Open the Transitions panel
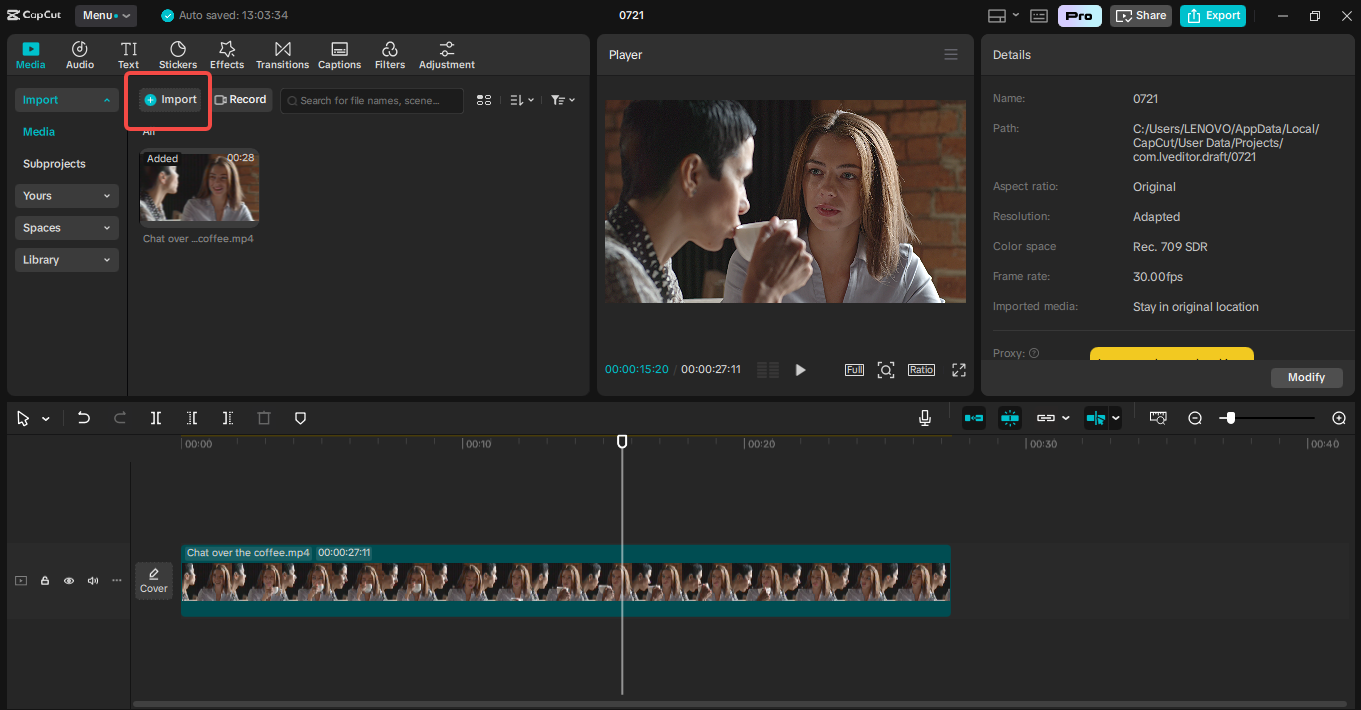1361x710 pixels. click(x=282, y=54)
